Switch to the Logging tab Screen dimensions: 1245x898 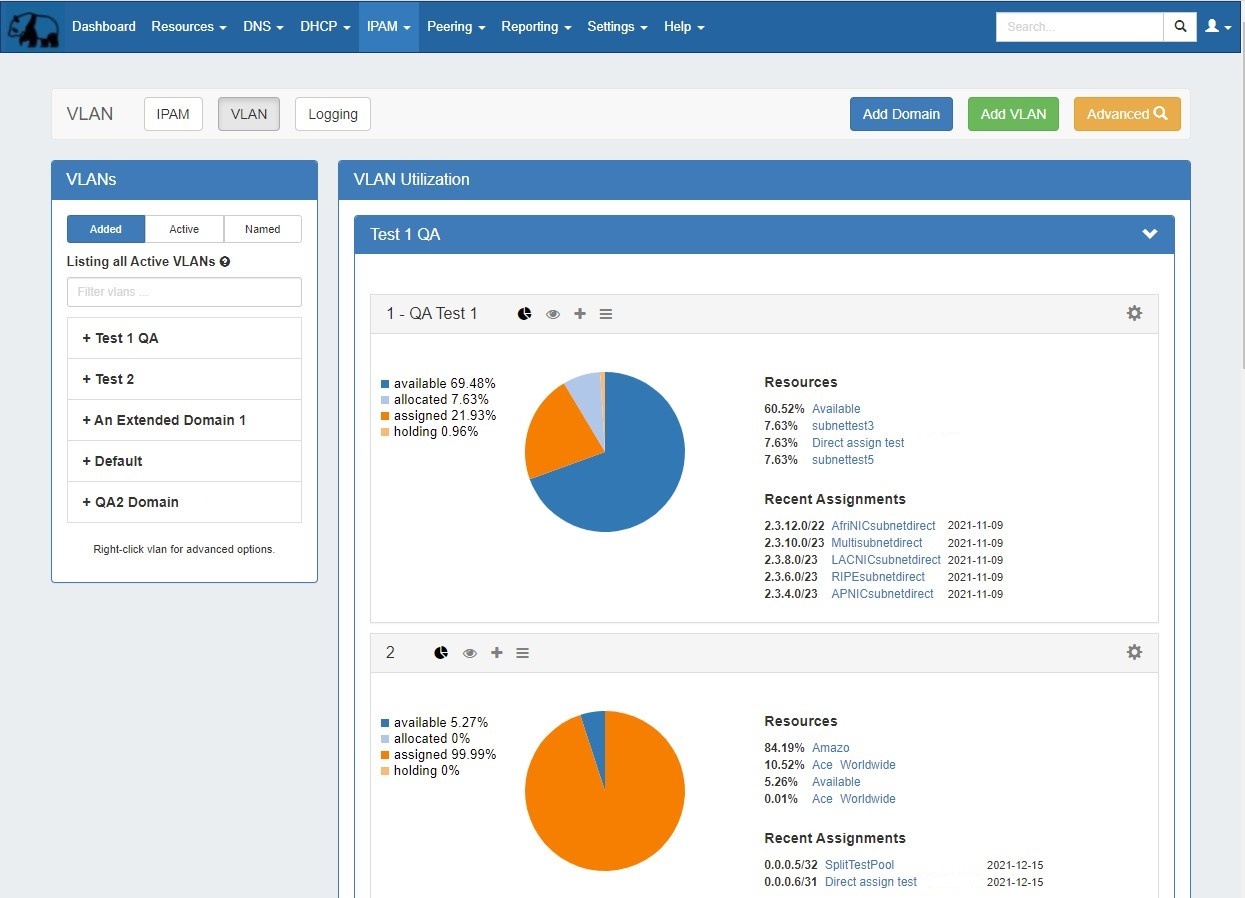pyautogui.click(x=332, y=114)
